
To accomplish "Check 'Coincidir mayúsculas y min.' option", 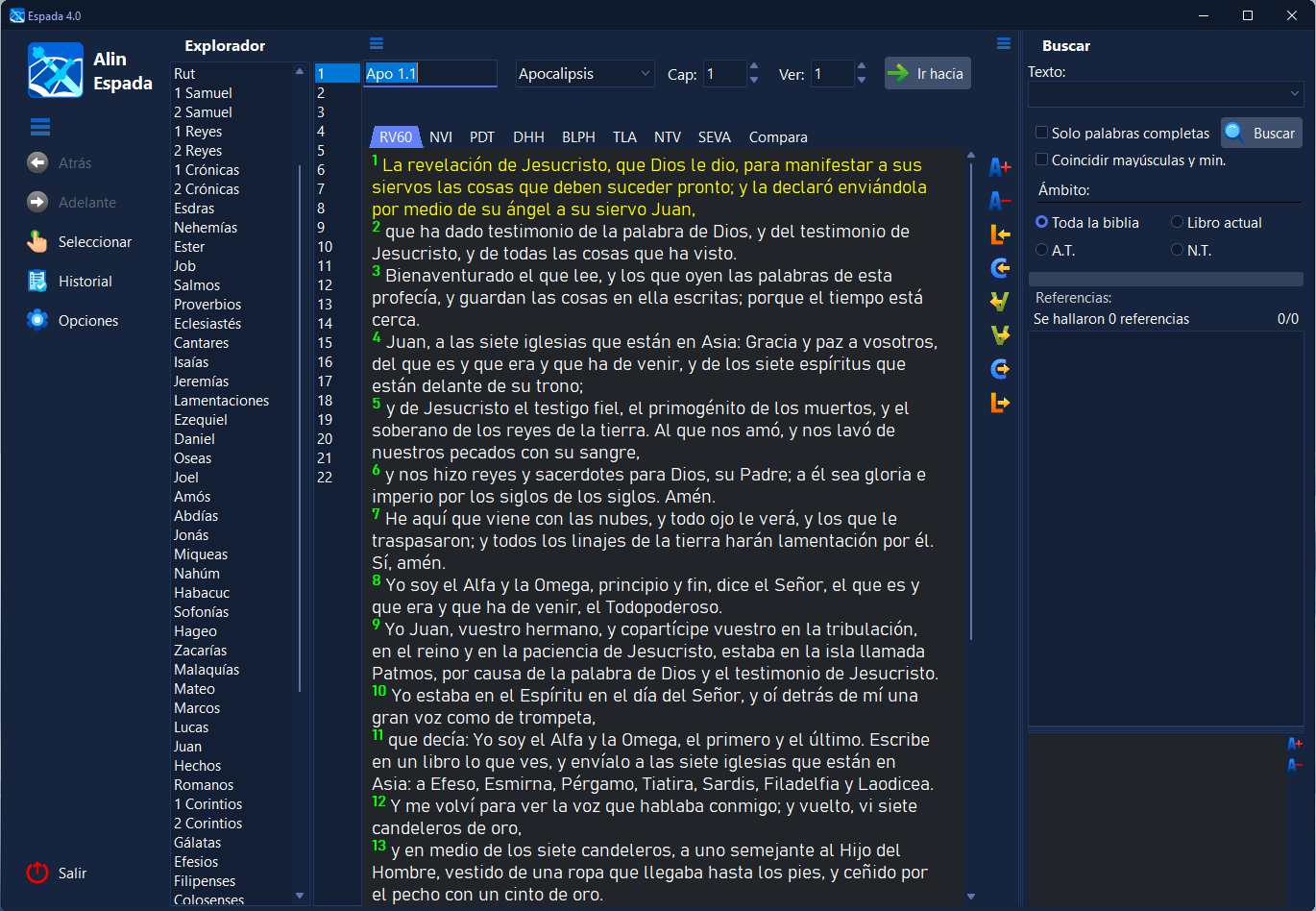I will coord(1041,160).
